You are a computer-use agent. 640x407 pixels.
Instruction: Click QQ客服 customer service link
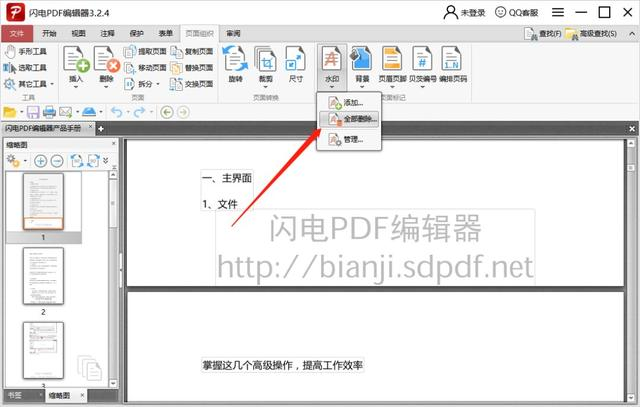click(516, 13)
